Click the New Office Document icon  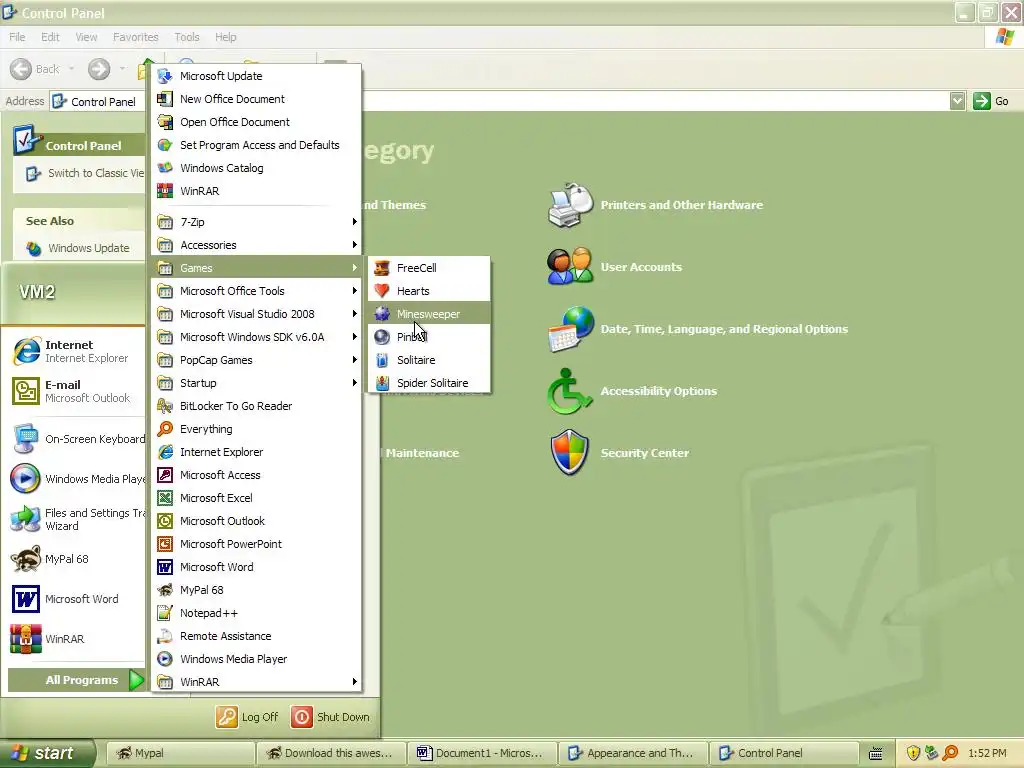click(165, 99)
